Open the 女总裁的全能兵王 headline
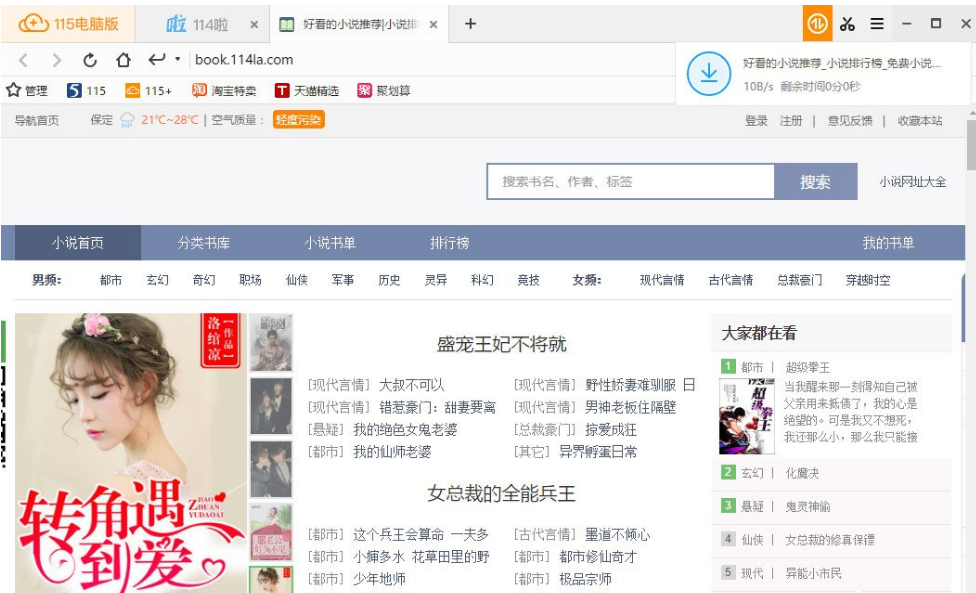The width and height of the screenshot is (976, 593). point(501,493)
